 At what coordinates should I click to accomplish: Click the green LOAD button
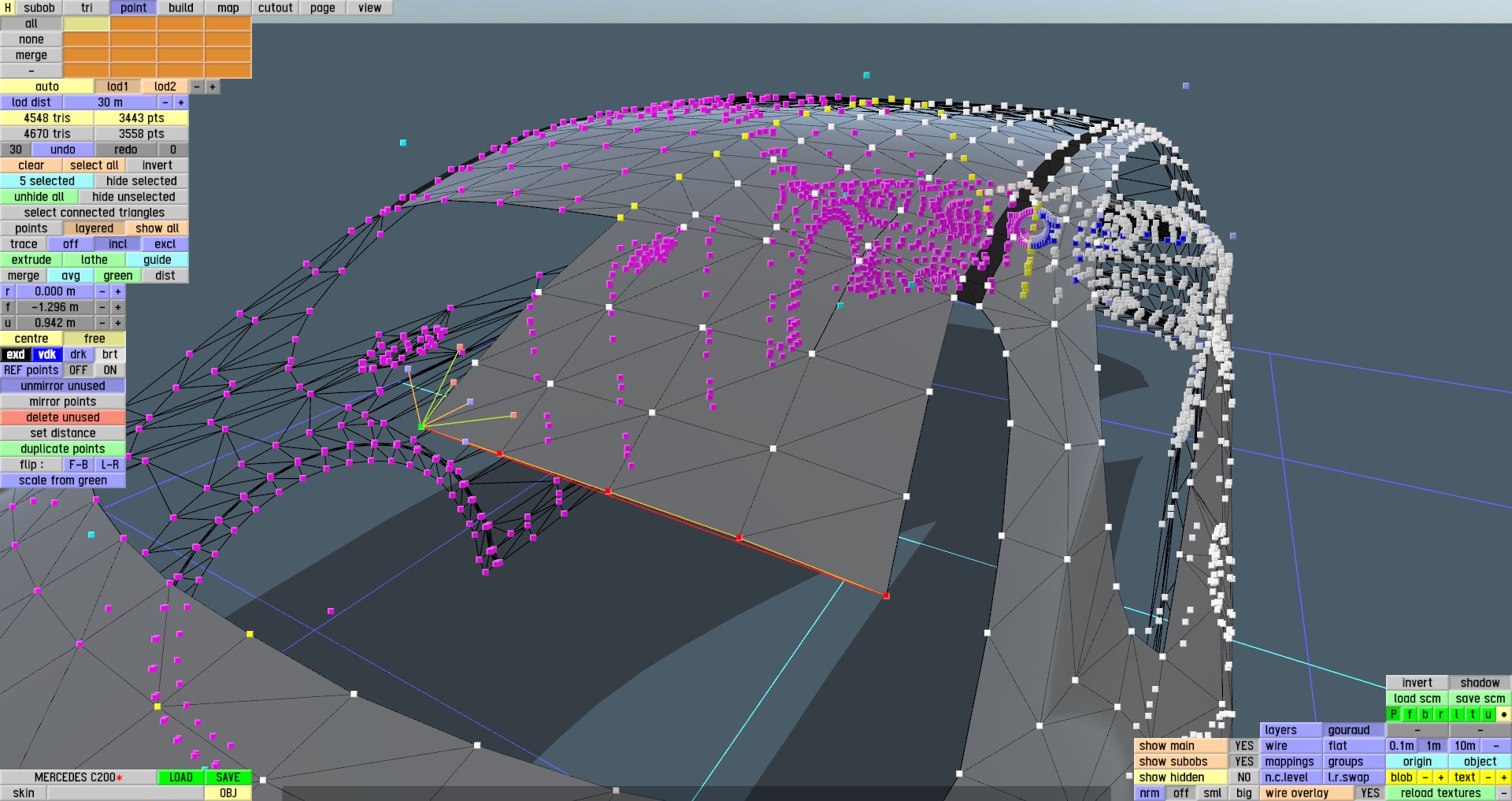tap(181, 777)
